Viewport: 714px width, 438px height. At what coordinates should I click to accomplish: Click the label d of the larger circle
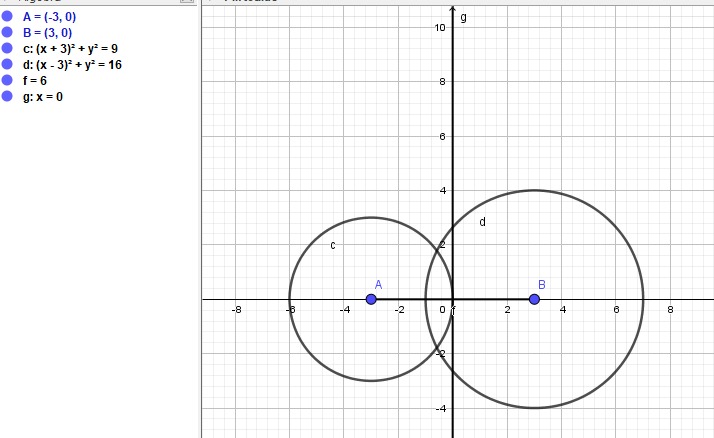click(x=482, y=222)
